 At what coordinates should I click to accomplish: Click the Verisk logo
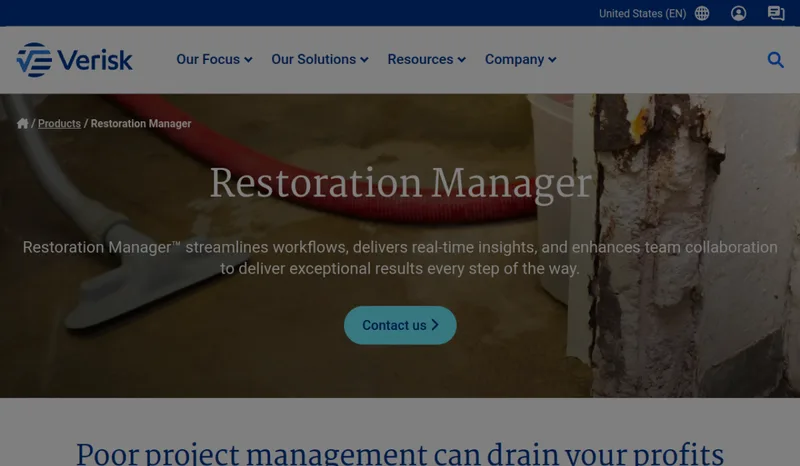[74, 60]
